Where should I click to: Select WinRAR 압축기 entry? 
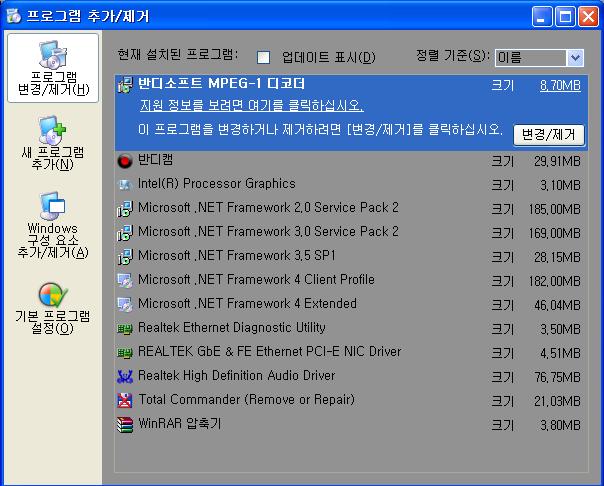coord(351,425)
